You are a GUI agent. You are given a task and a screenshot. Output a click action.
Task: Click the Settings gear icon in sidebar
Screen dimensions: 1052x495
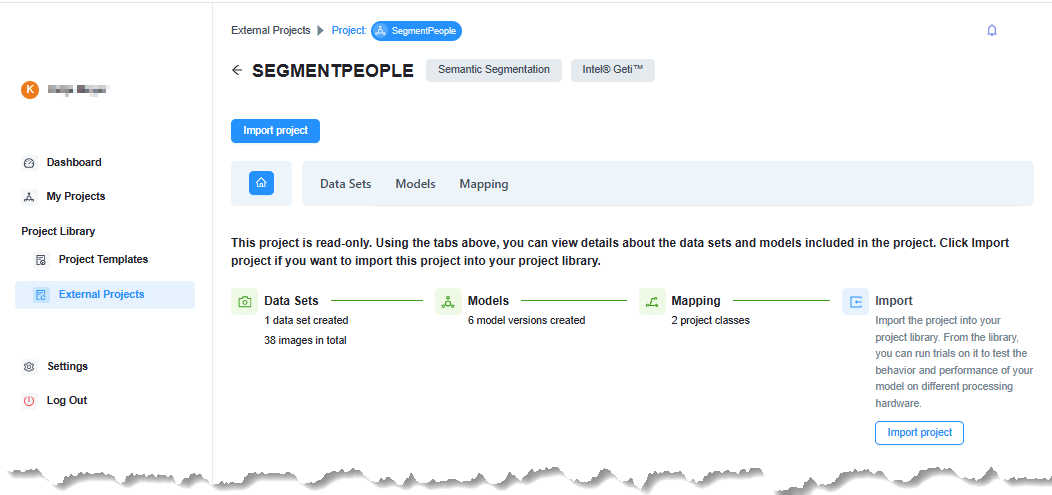coord(29,367)
